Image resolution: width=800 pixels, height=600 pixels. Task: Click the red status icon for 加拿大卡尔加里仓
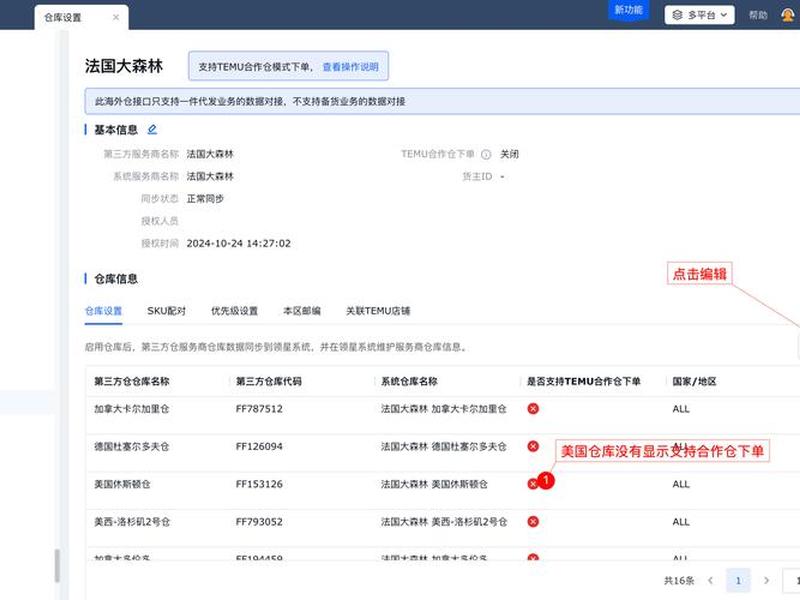coord(533,409)
